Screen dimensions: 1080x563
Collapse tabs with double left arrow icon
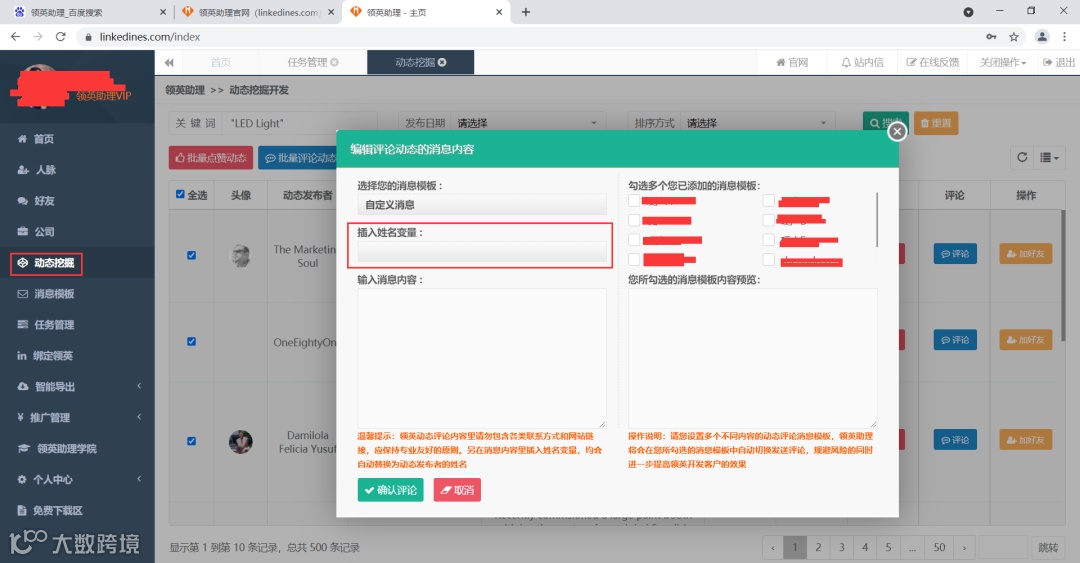pyautogui.click(x=169, y=63)
